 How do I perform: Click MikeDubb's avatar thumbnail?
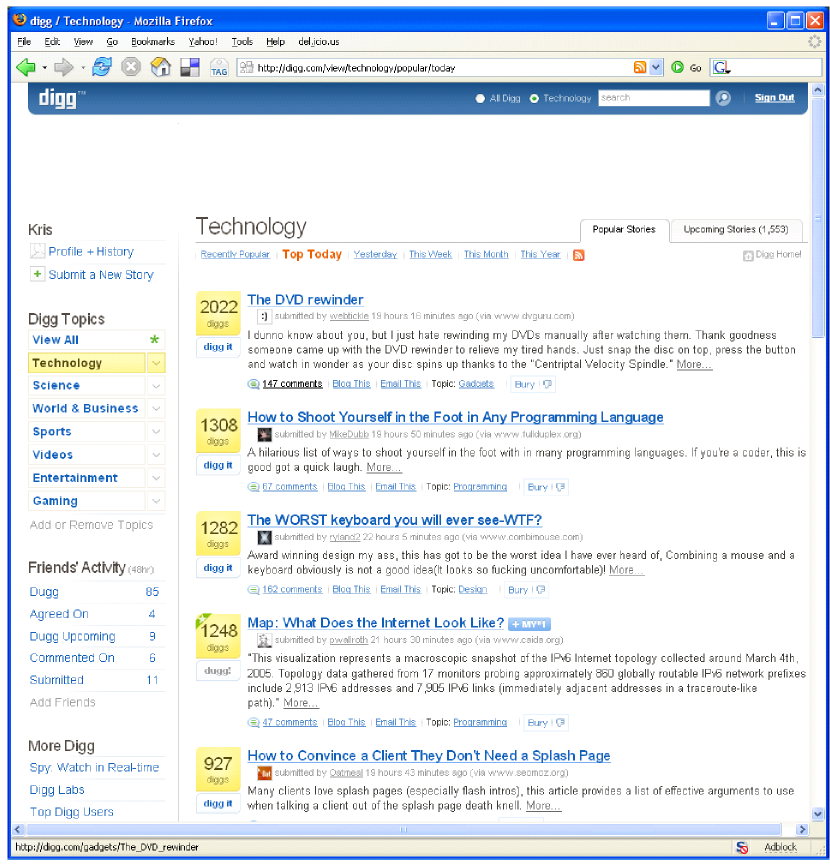click(265, 434)
